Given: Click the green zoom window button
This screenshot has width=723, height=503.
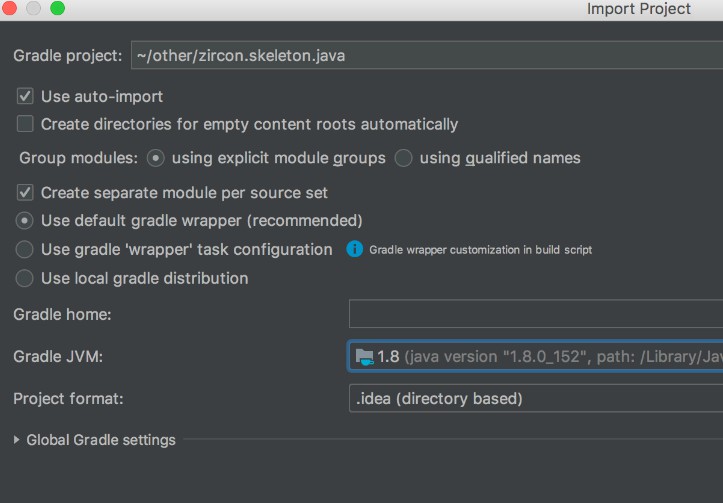Looking at the screenshot, I should pyautogui.click(x=58, y=8).
